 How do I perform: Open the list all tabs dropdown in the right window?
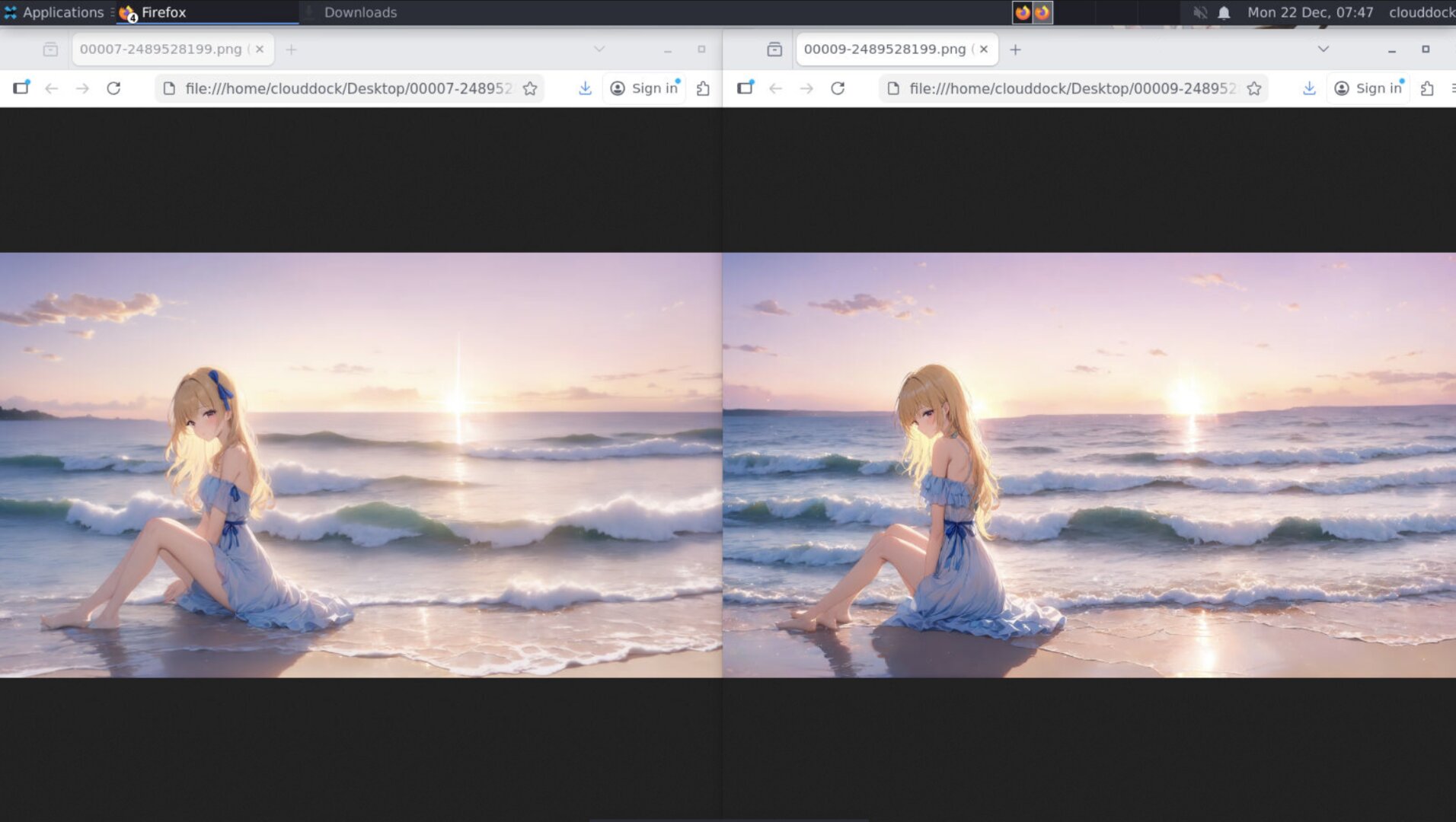point(1323,49)
